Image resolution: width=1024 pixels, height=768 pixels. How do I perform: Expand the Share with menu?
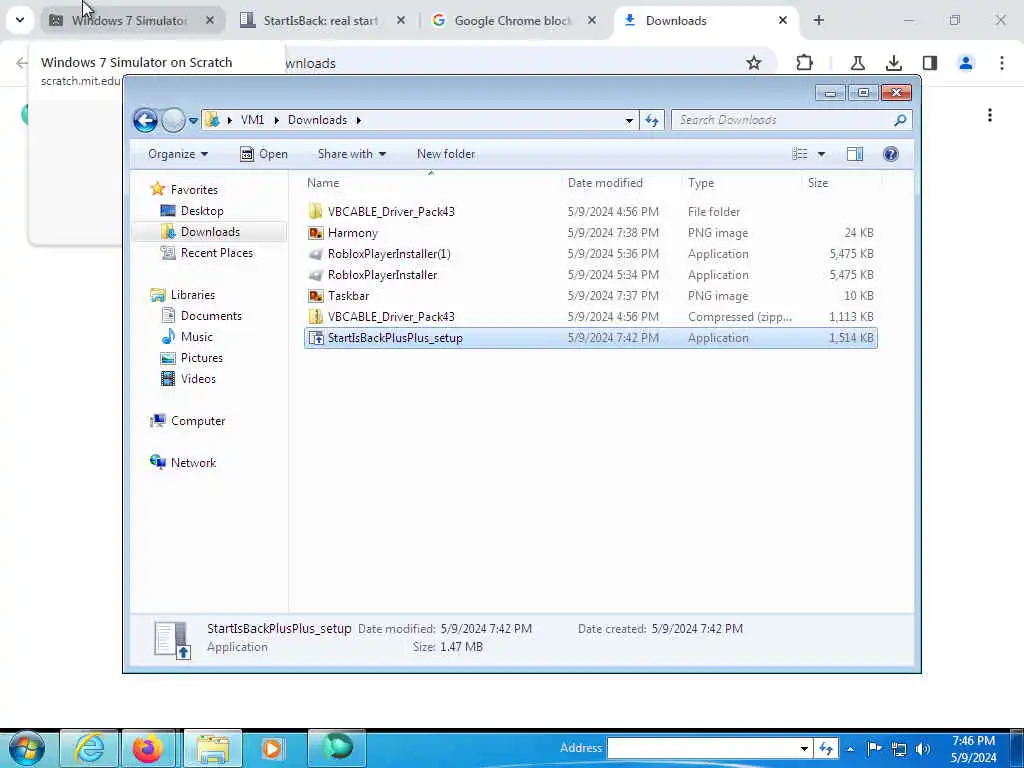click(x=351, y=154)
